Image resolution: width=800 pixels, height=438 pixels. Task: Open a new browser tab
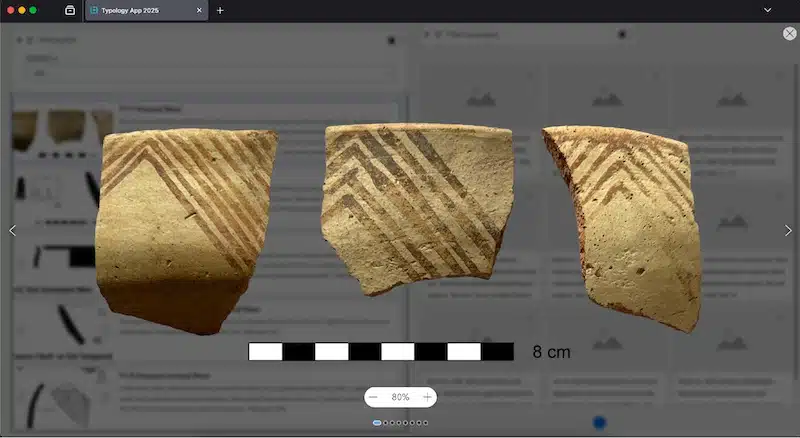pos(220,10)
